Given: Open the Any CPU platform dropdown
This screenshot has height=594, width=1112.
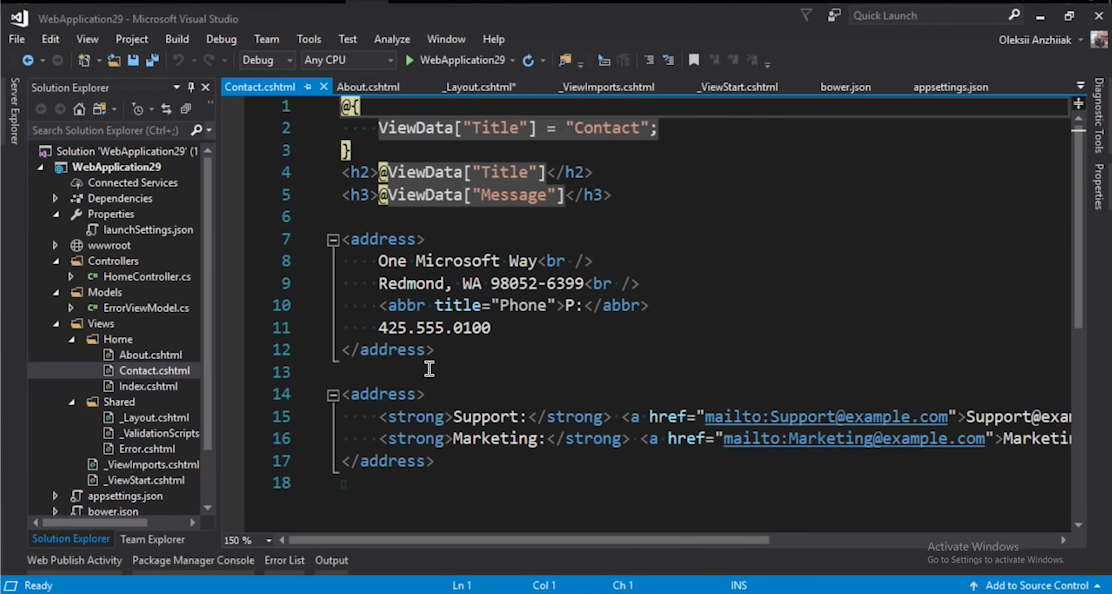Looking at the screenshot, I should tap(348, 61).
